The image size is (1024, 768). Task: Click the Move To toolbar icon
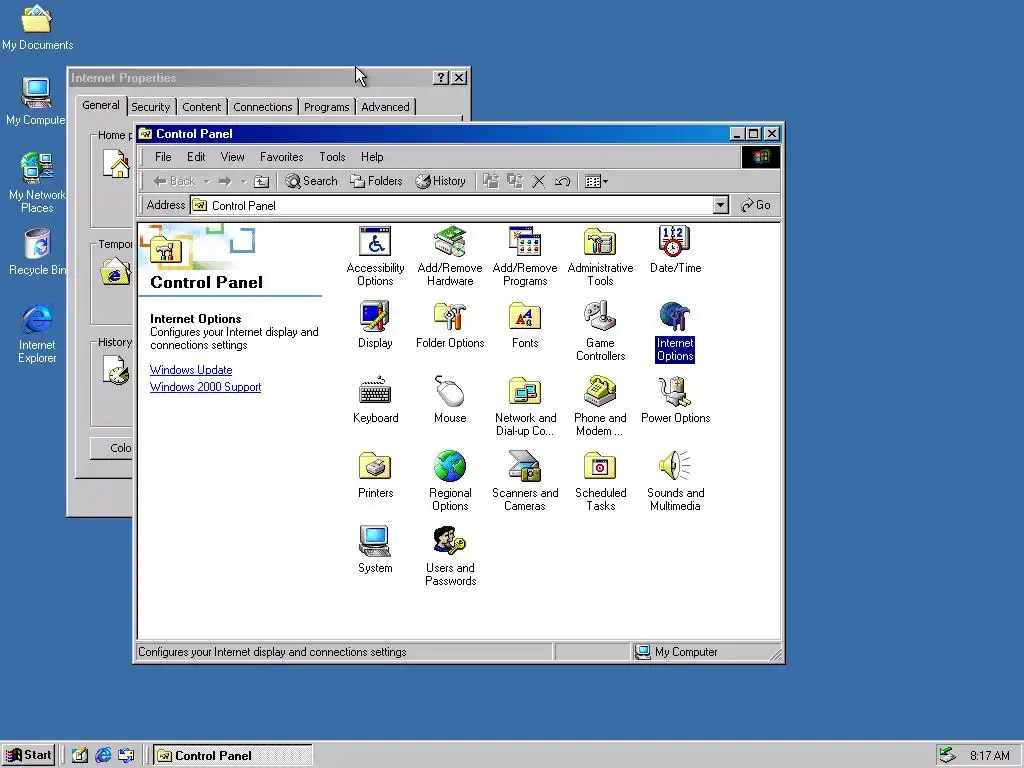click(490, 181)
